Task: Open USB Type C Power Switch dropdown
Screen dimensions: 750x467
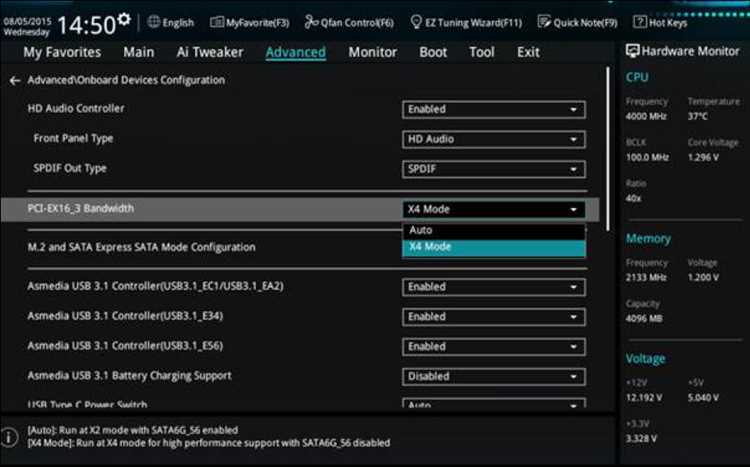Action: [x=494, y=403]
